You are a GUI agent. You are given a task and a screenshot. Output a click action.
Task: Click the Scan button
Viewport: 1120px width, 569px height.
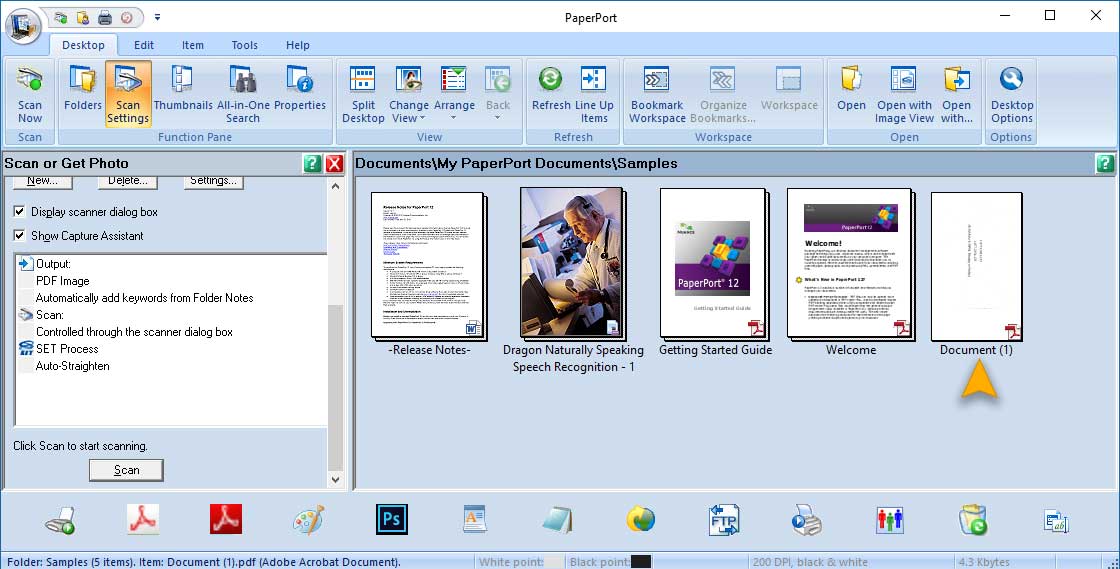[126, 470]
